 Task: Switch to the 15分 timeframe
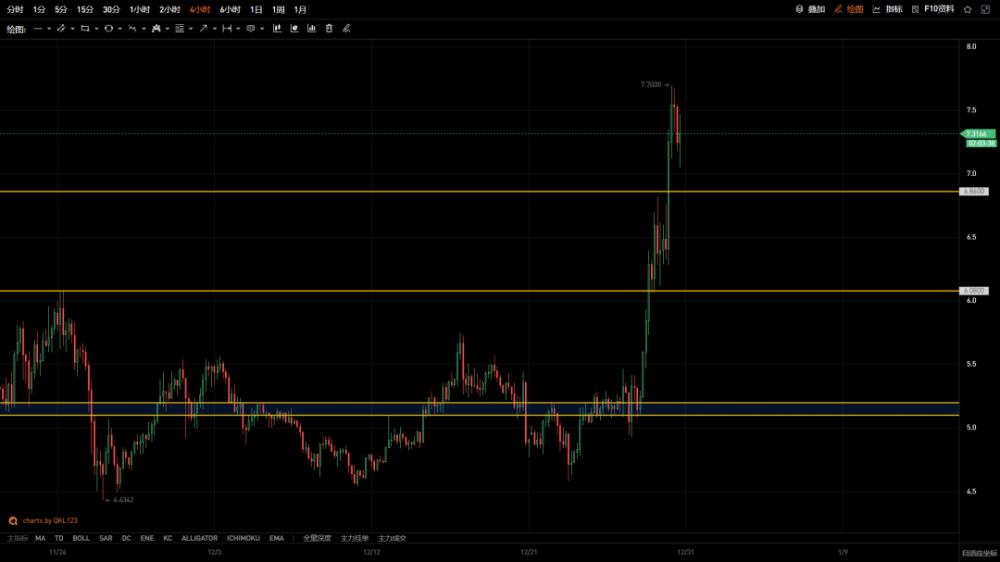point(85,10)
